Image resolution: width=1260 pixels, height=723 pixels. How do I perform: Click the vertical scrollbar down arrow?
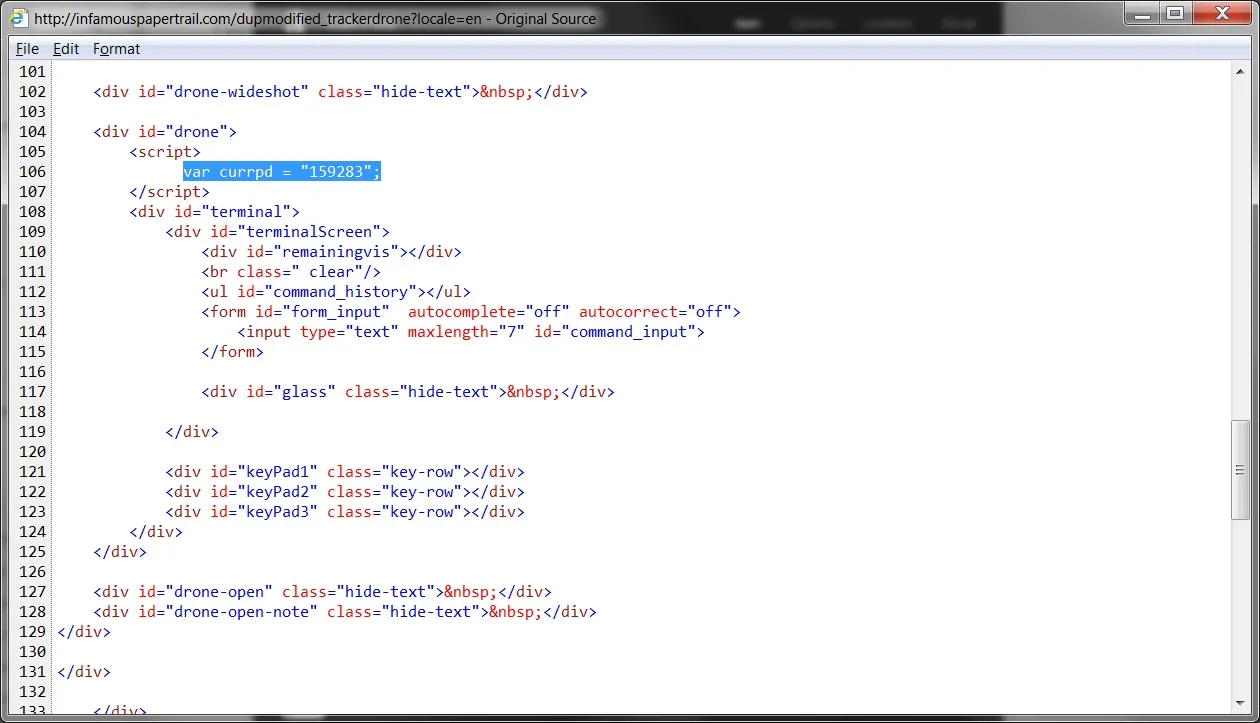point(1240,706)
